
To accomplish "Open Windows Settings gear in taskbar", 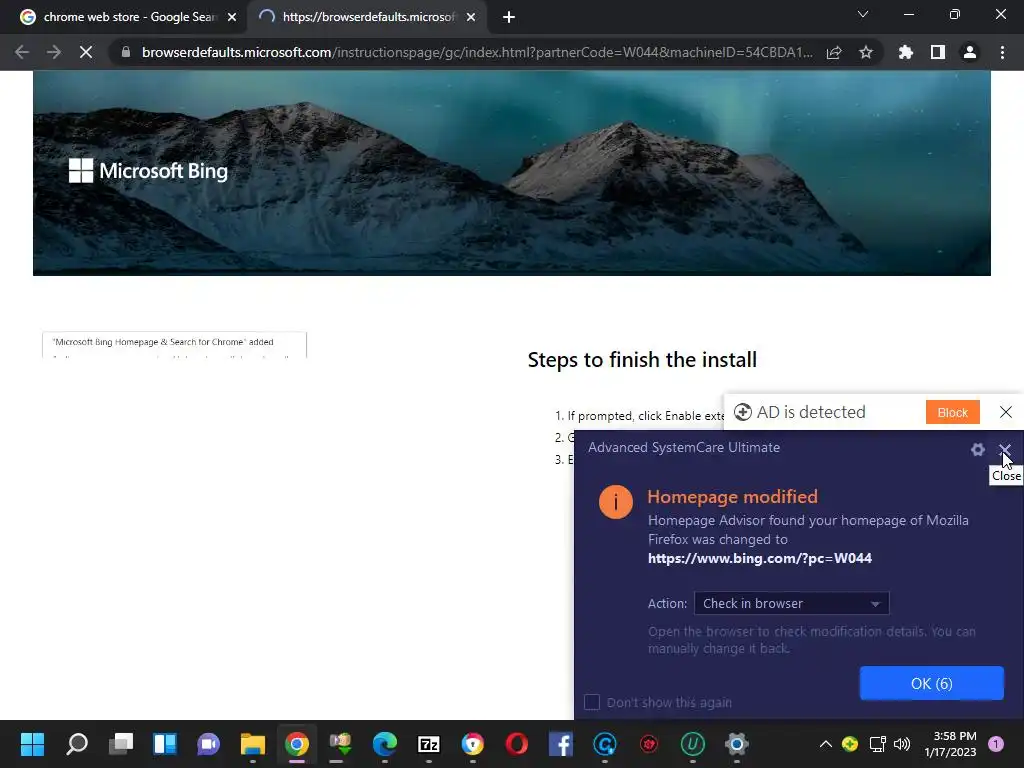I will (x=736, y=744).
